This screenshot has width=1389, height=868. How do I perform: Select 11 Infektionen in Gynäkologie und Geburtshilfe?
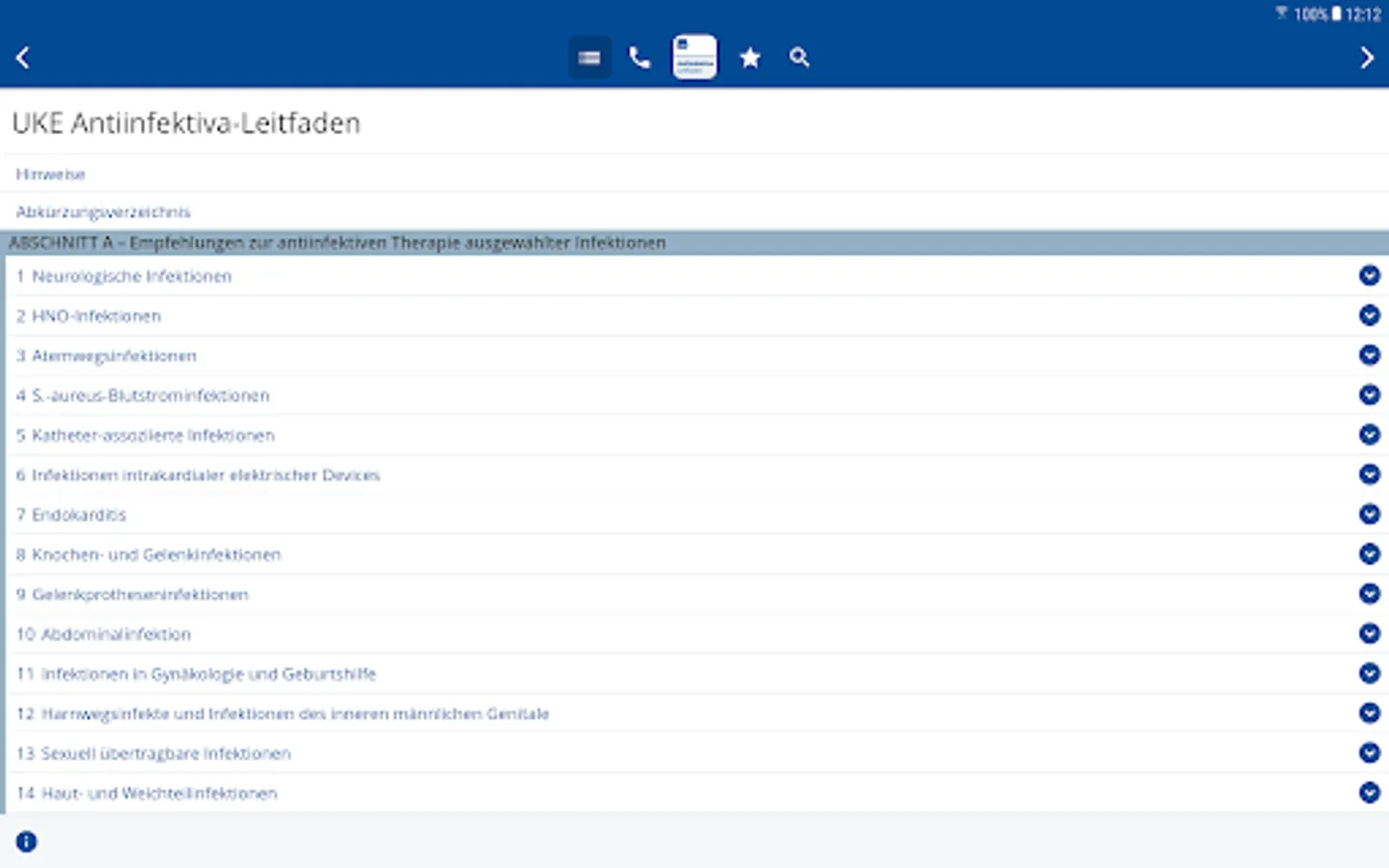tap(196, 674)
